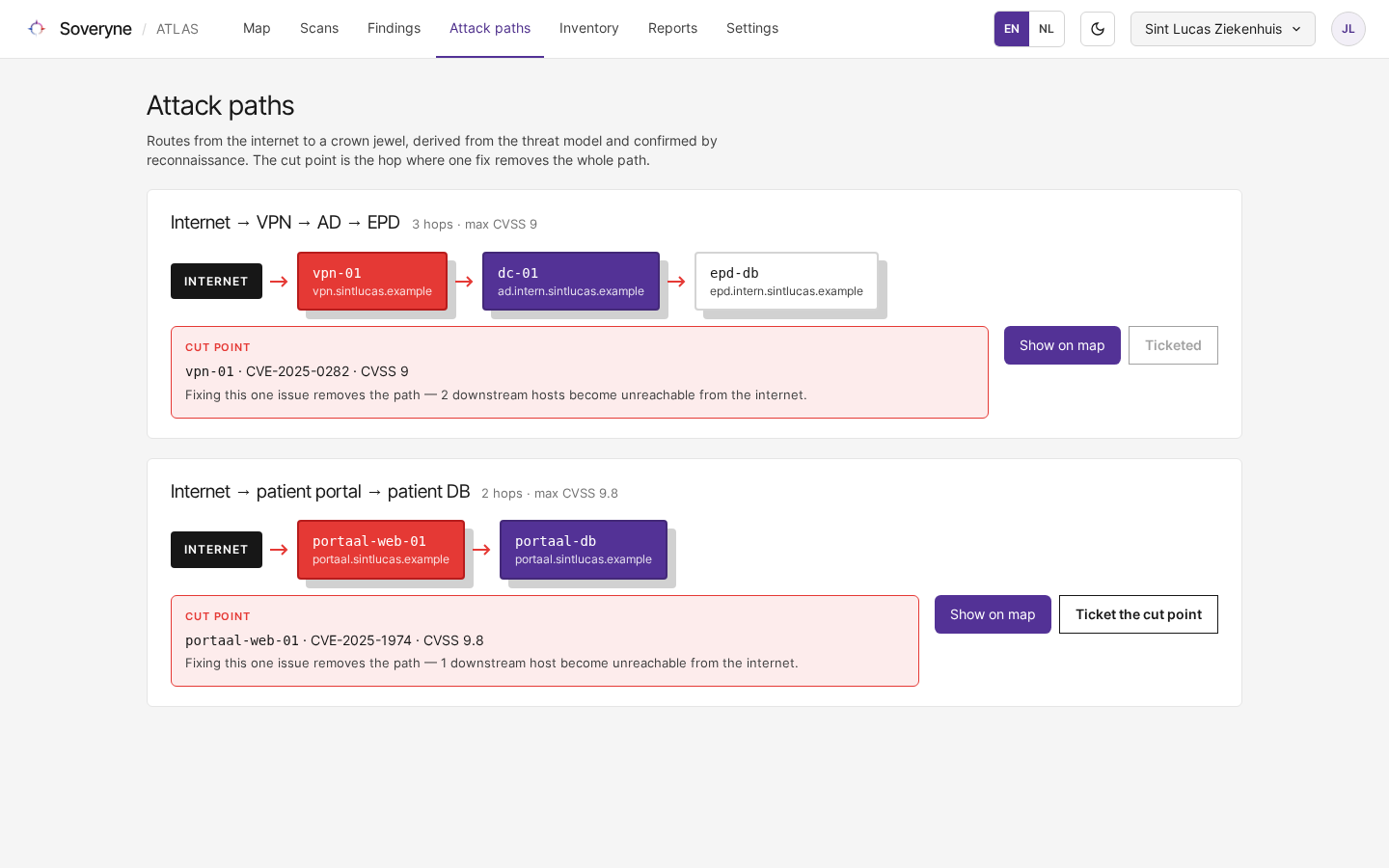Click the vpn-01 host node
Viewport: 1389px width, 868px height.
(x=372, y=281)
